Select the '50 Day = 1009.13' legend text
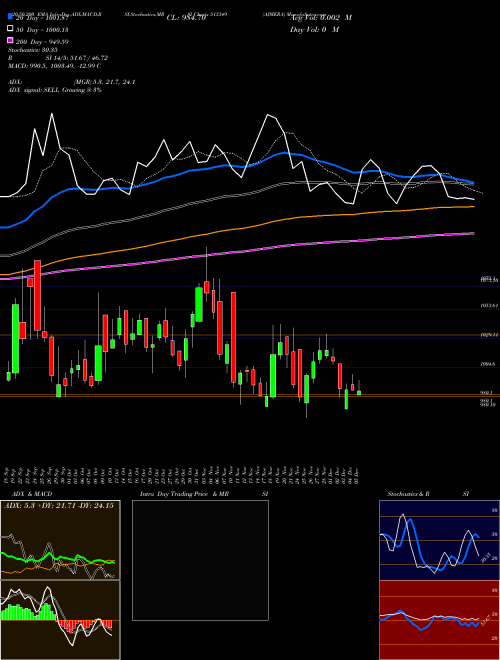This screenshot has width=500, height=660. [x=42, y=30]
